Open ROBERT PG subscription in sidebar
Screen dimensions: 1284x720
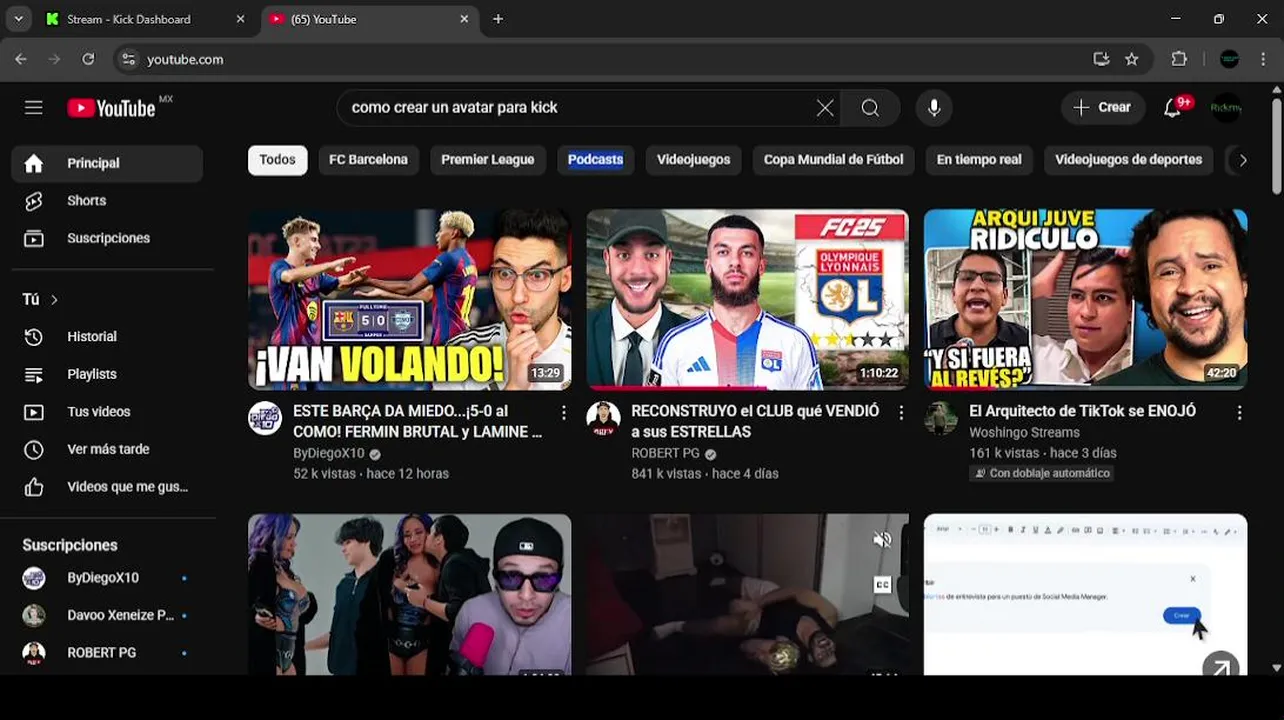(x=107, y=653)
